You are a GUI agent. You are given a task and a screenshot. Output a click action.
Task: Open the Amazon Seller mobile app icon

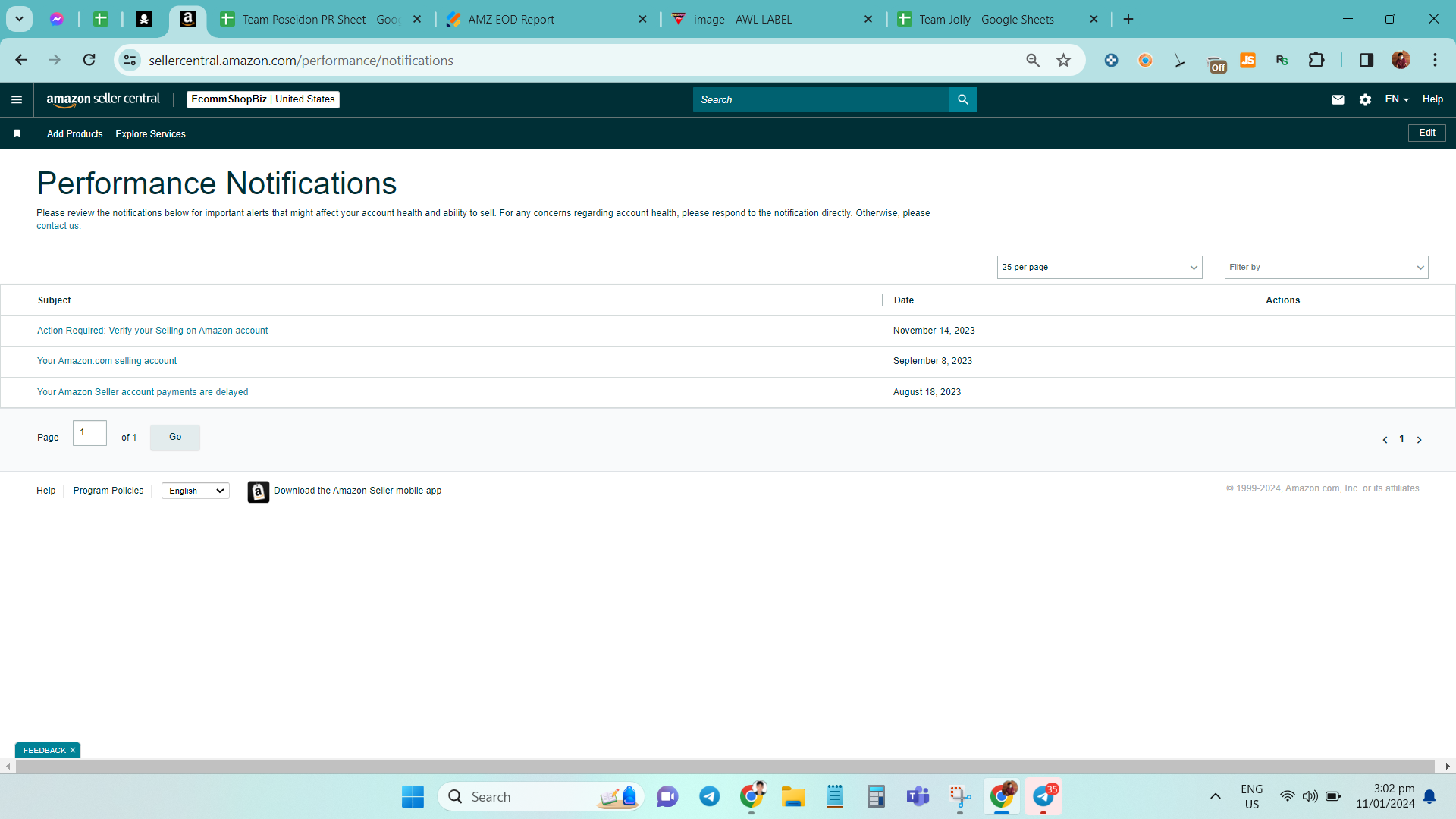[258, 491]
